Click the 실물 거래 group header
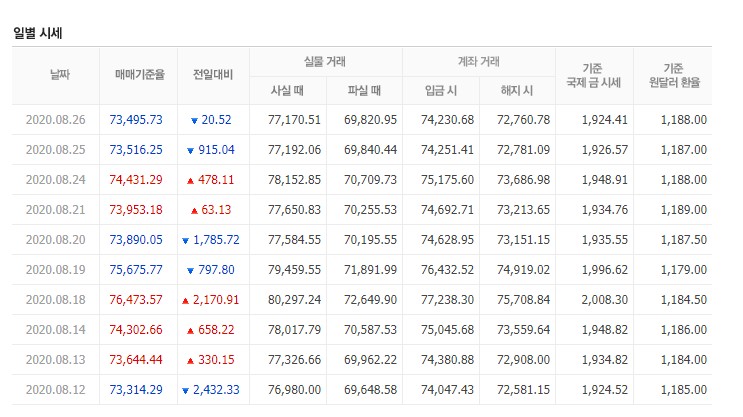743x417 pixels. point(325,61)
